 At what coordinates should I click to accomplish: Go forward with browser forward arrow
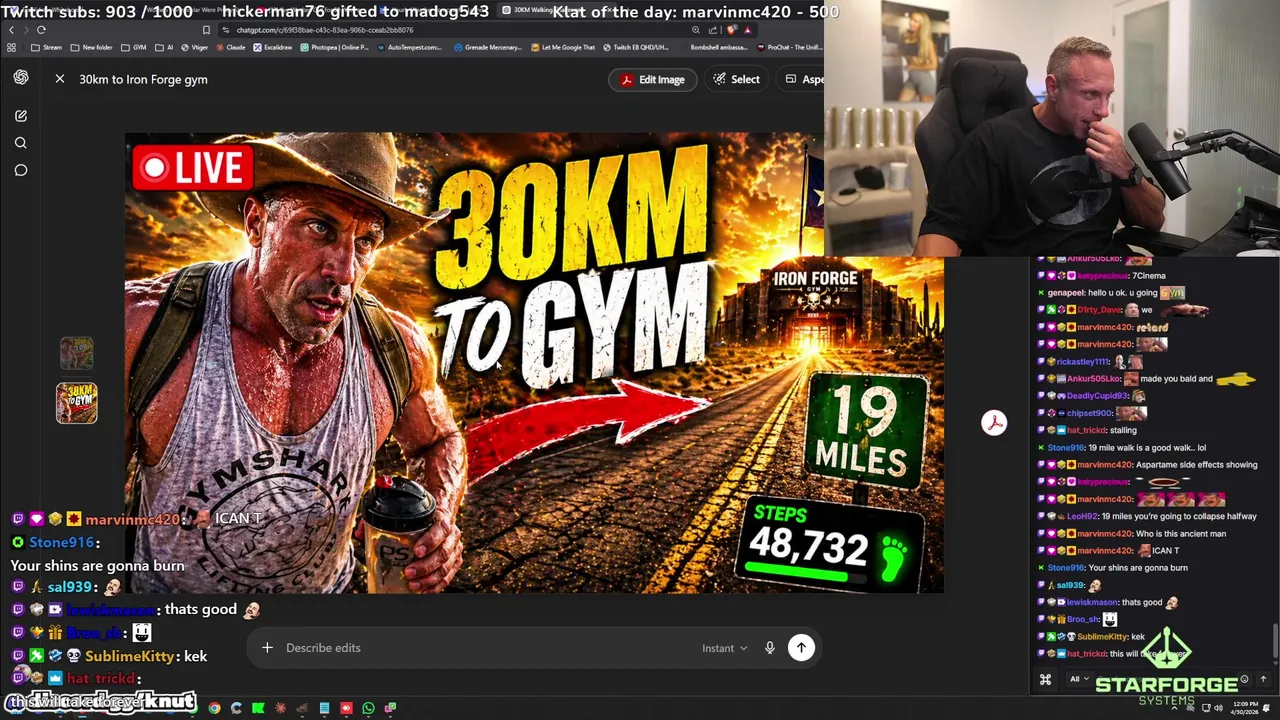coord(26,30)
